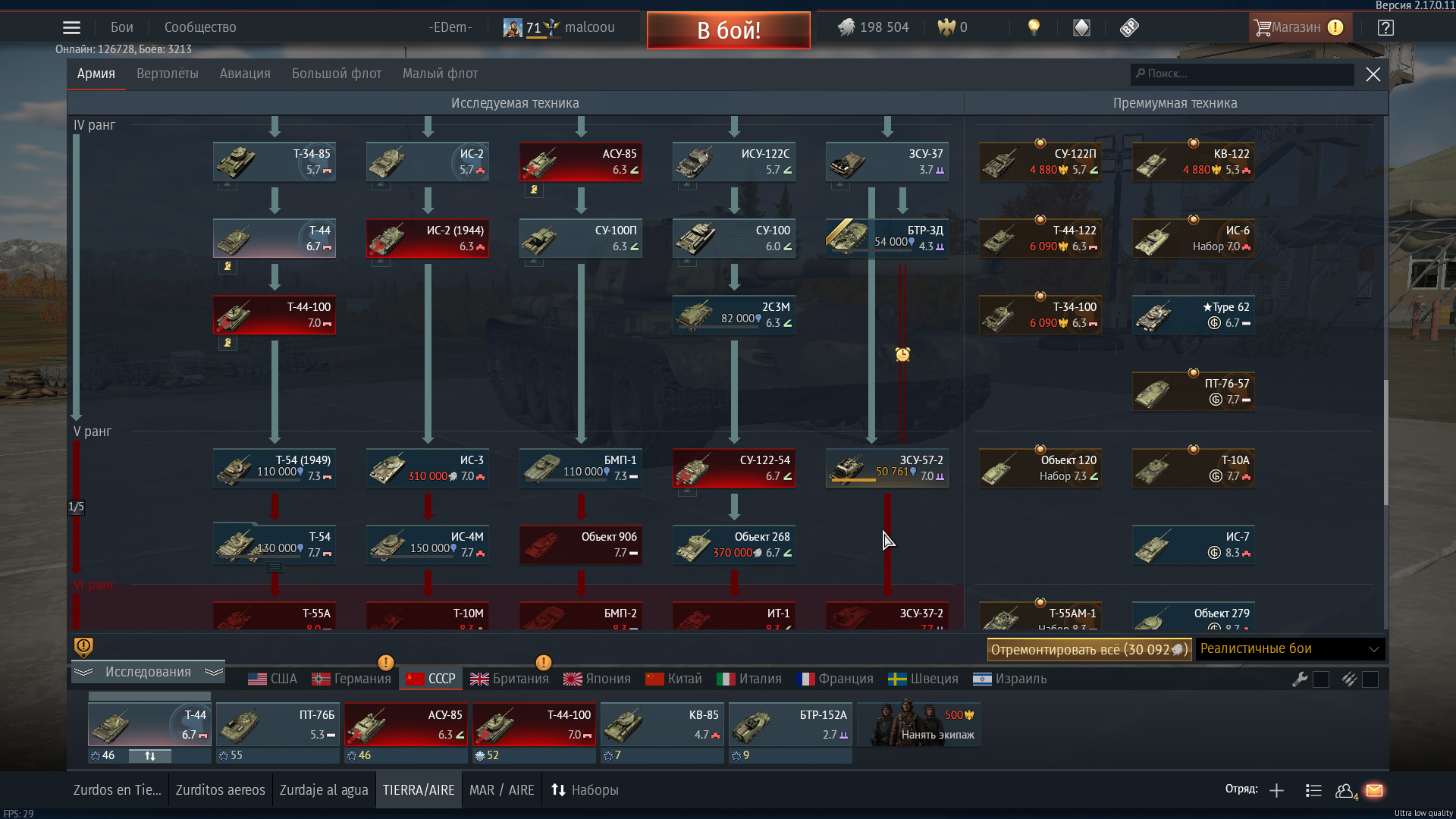Select the Германия nation tab
1456x819 pixels.
(352, 679)
